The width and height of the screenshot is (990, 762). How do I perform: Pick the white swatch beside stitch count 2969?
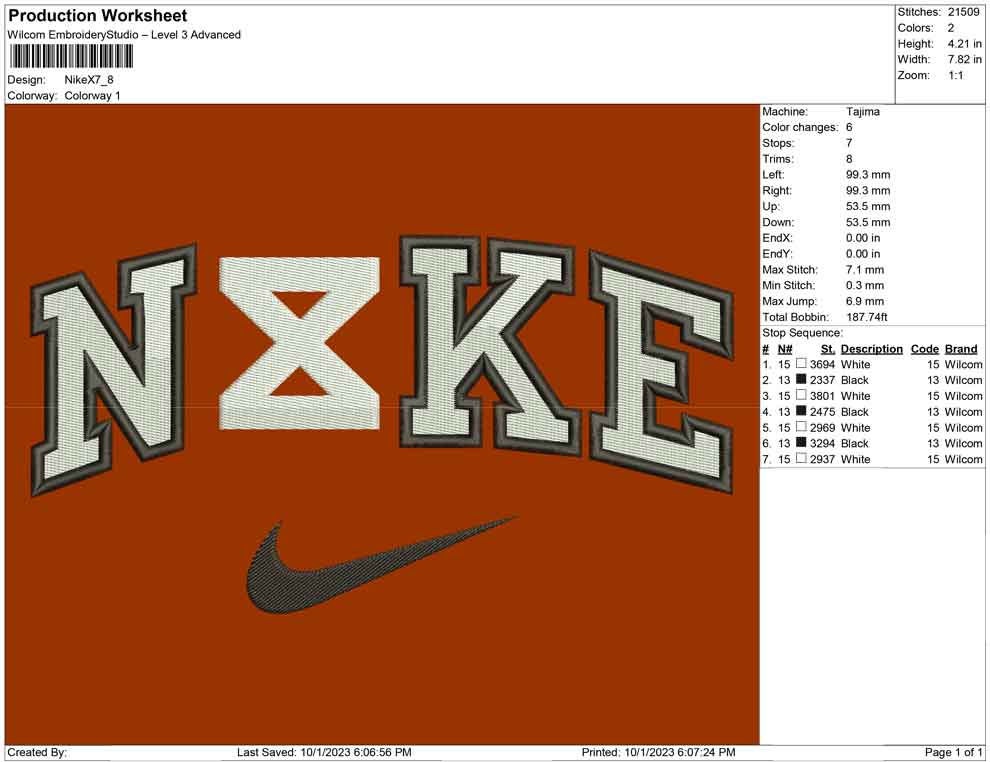[801, 427]
